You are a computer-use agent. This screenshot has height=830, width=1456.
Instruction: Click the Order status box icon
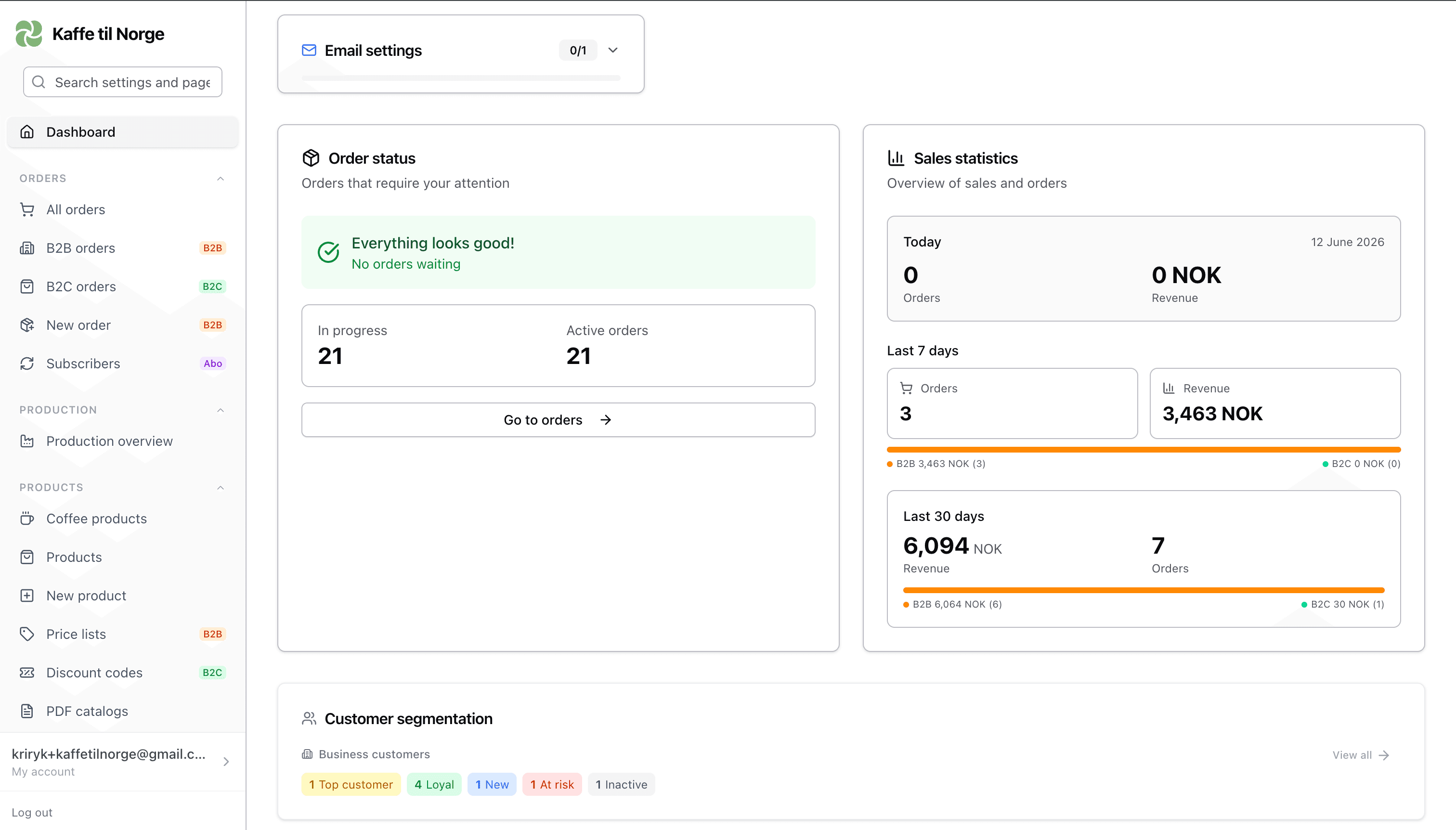coord(311,158)
